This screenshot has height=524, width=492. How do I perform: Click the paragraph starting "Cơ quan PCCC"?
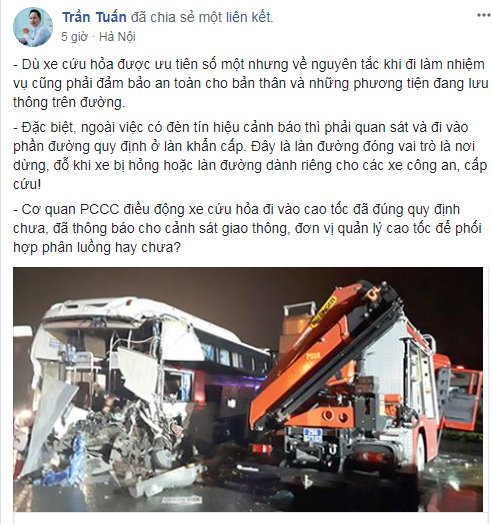(247, 228)
